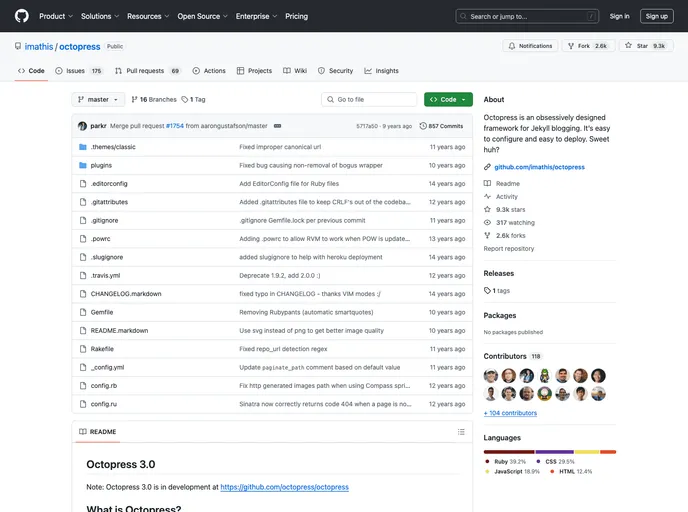The width and height of the screenshot is (688, 512).
Task: Click the search magnifier icon in header
Action: (463, 16)
